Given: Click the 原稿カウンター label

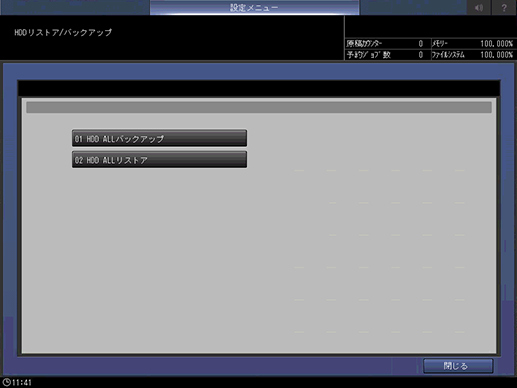Looking at the screenshot, I should [364, 44].
